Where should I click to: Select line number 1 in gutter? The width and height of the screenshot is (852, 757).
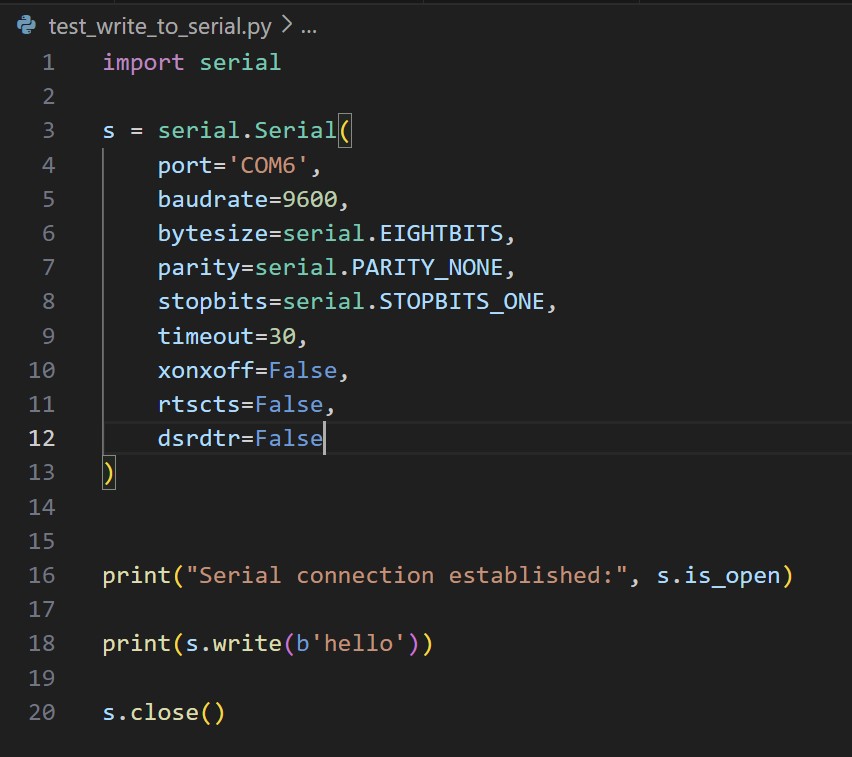(49, 62)
